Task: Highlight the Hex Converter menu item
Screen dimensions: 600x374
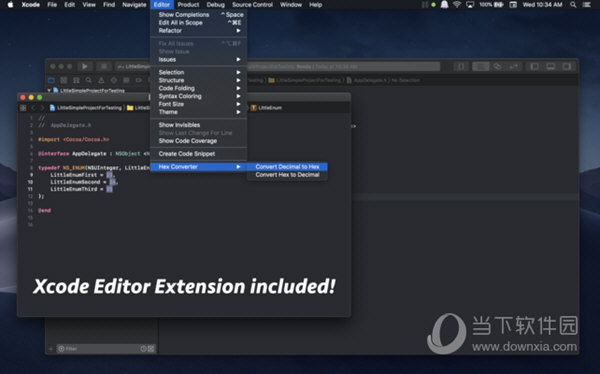Action: click(198, 167)
